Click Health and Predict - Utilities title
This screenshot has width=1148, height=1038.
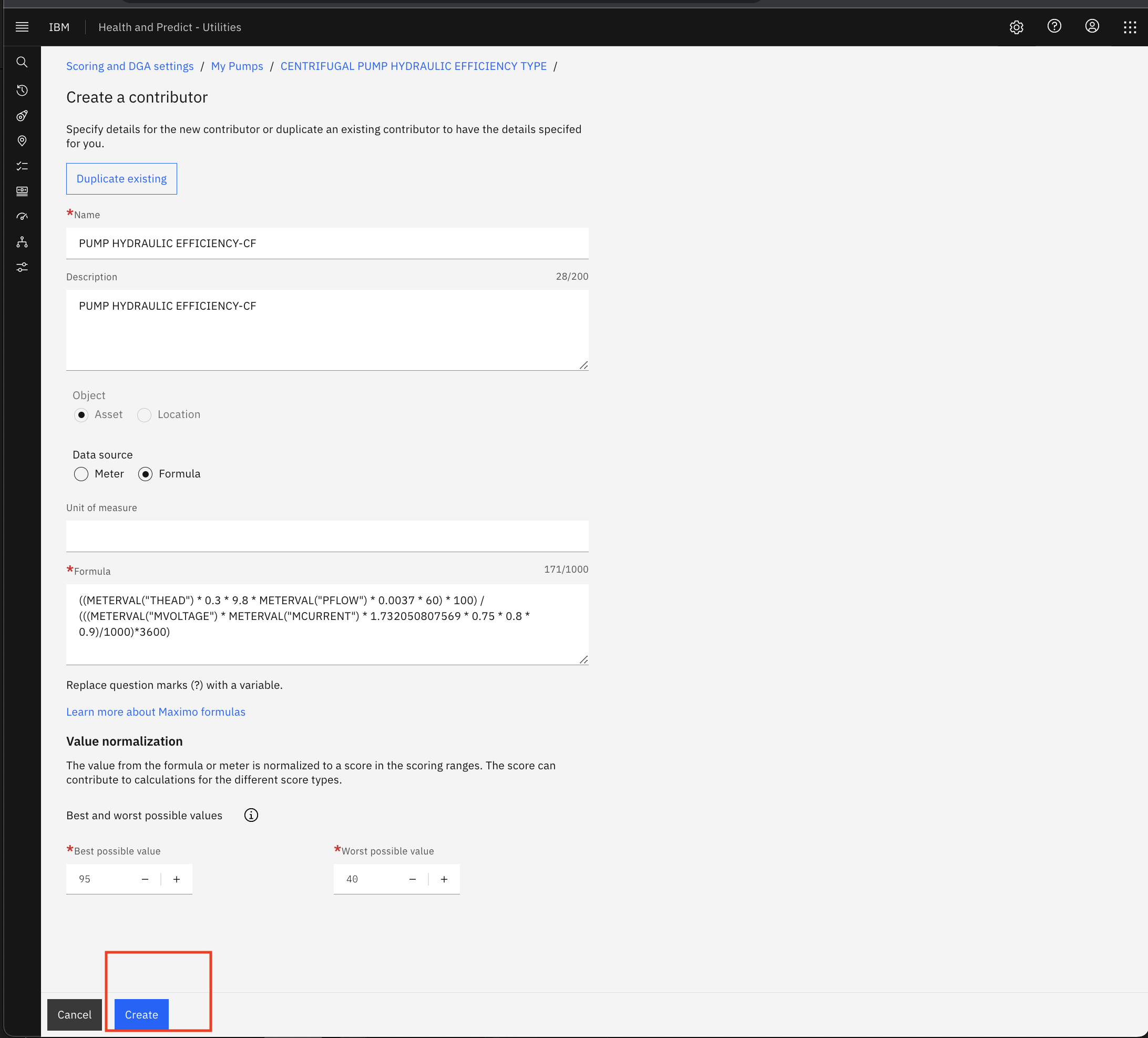coord(170,27)
